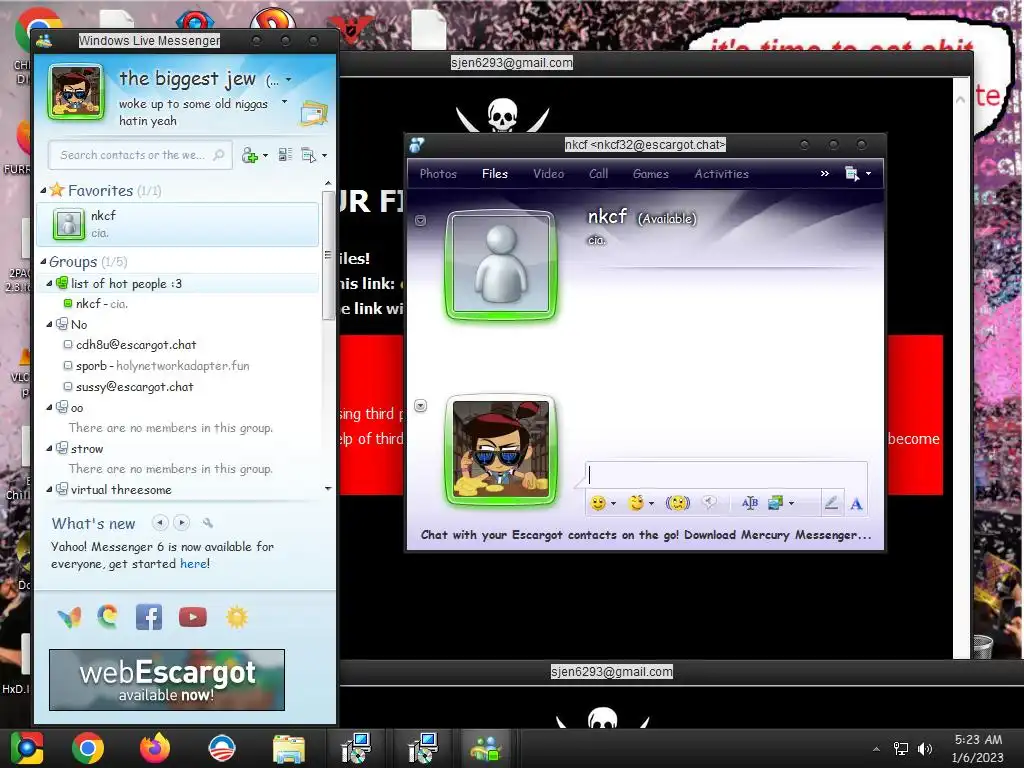Open the Activities tab in chat
The height and width of the screenshot is (768, 1024).
722,174
